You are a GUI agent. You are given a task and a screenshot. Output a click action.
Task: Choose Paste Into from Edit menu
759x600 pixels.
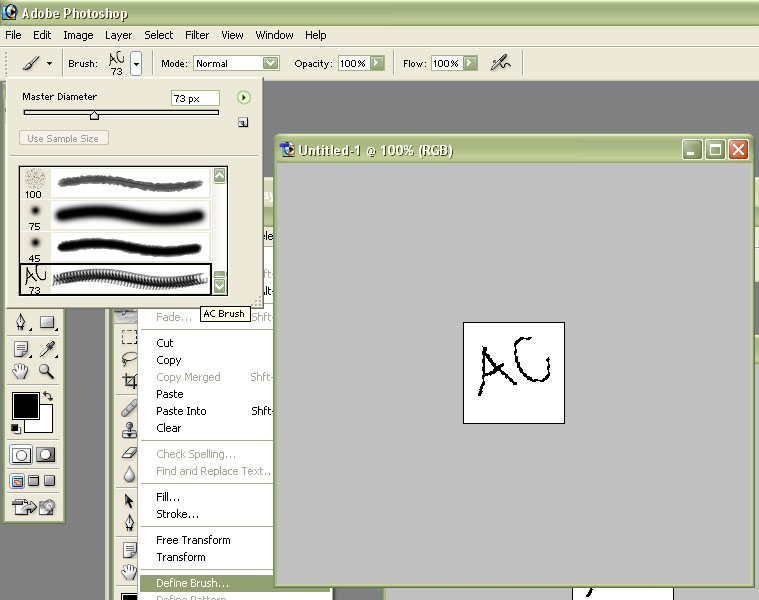[181, 411]
